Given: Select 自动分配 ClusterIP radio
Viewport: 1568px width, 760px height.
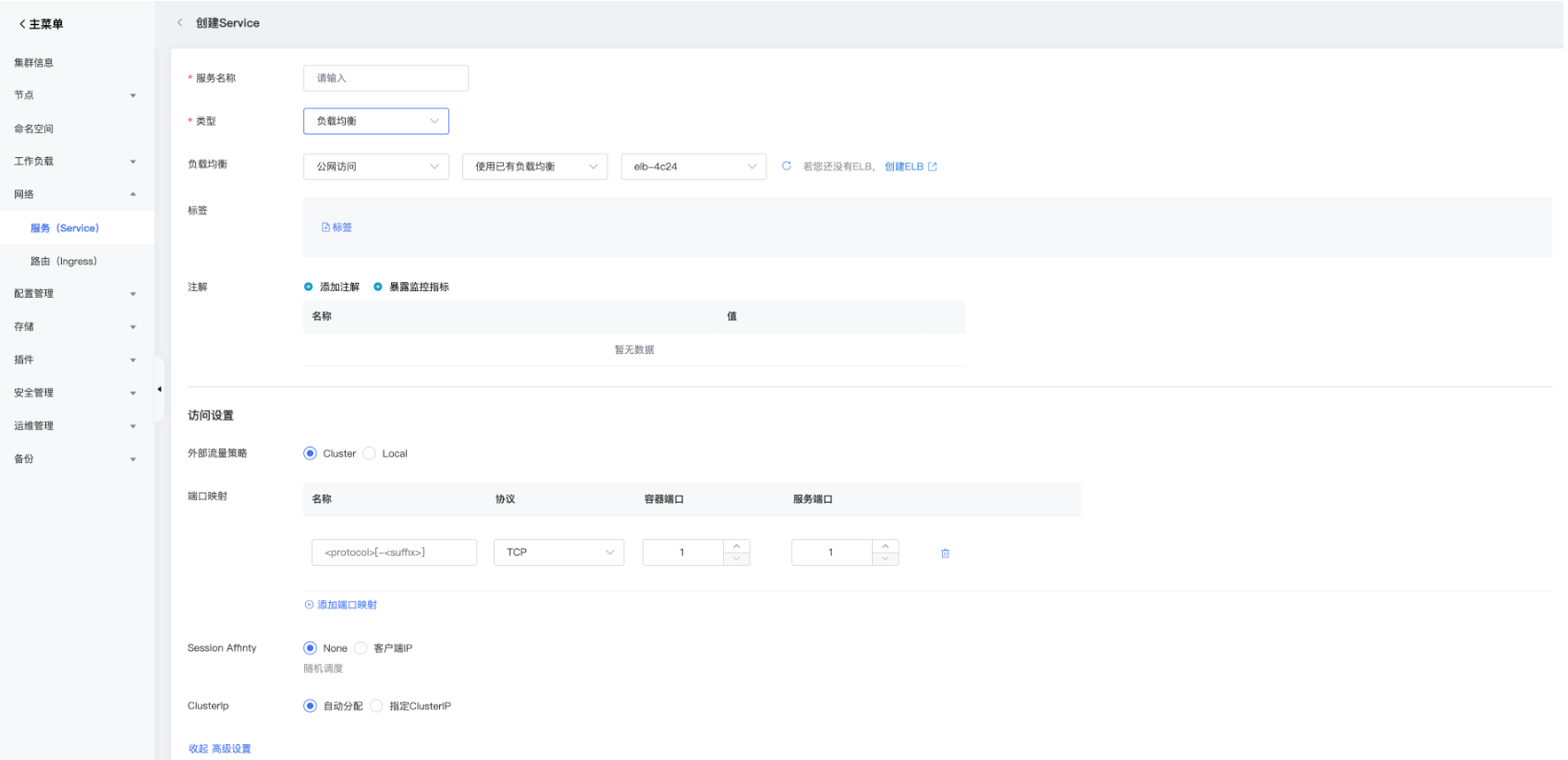Looking at the screenshot, I should (310, 705).
